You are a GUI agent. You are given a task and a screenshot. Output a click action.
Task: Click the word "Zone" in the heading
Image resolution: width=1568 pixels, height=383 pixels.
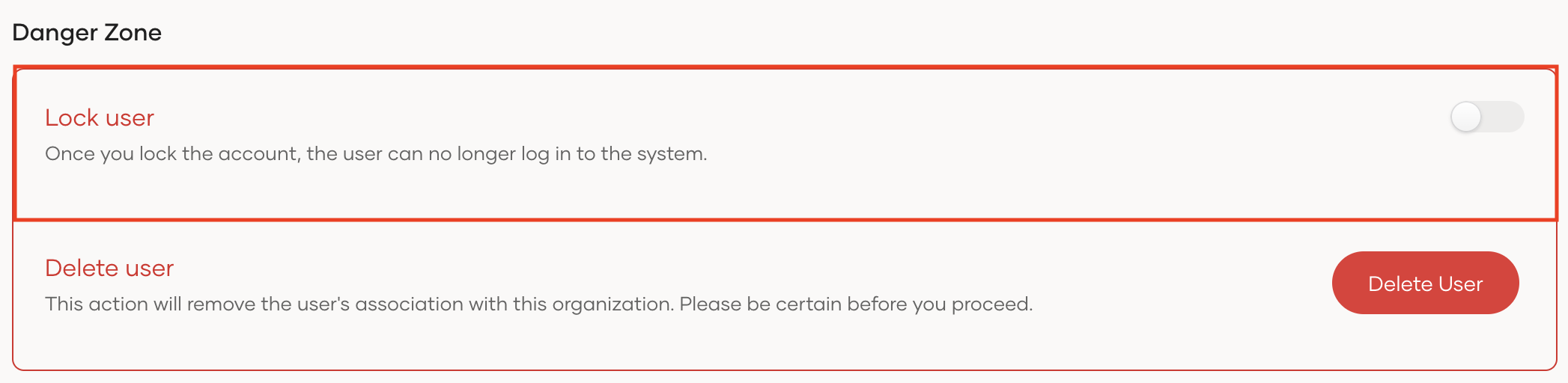tap(133, 33)
